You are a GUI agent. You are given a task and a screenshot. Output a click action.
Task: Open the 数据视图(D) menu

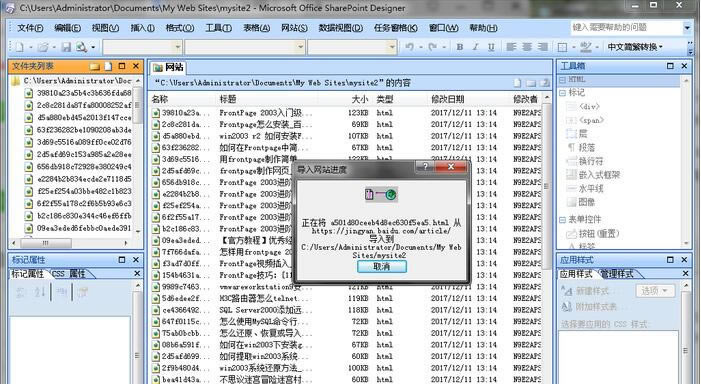pyautogui.click(x=341, y=28)
